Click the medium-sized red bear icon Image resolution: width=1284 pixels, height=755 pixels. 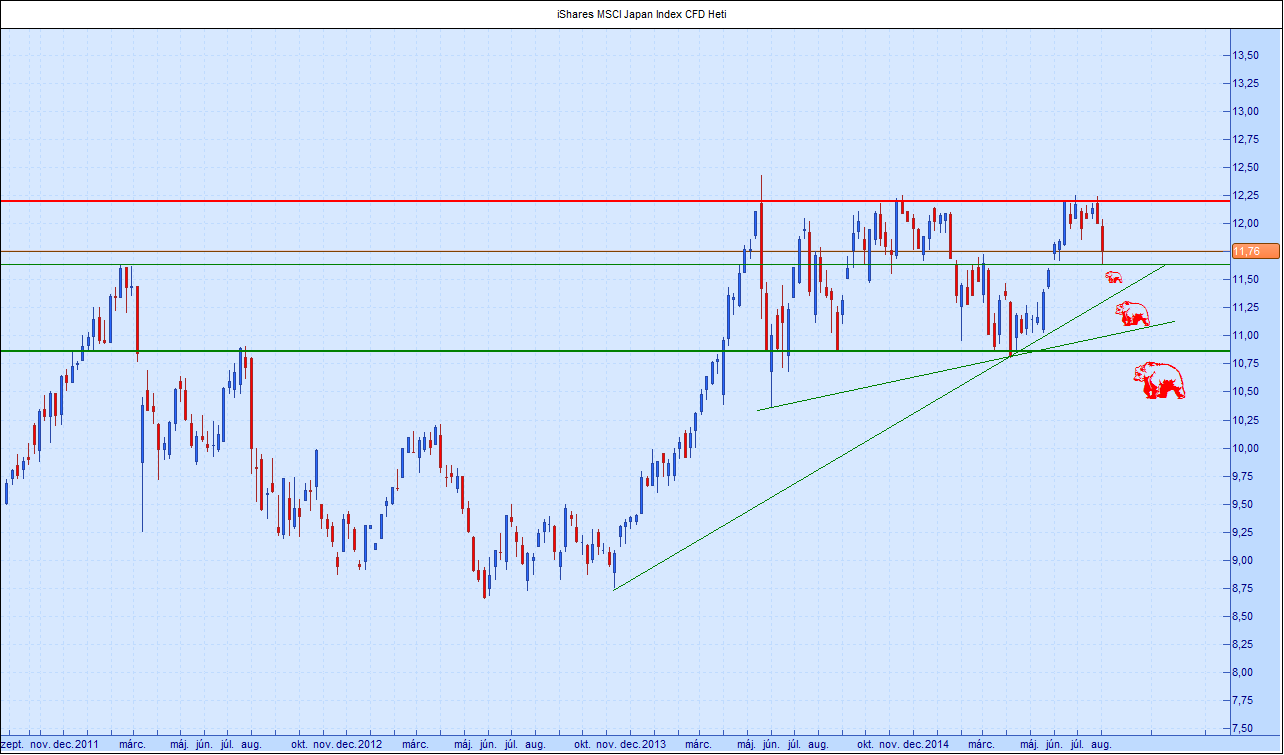click(x=1132, y=315)
